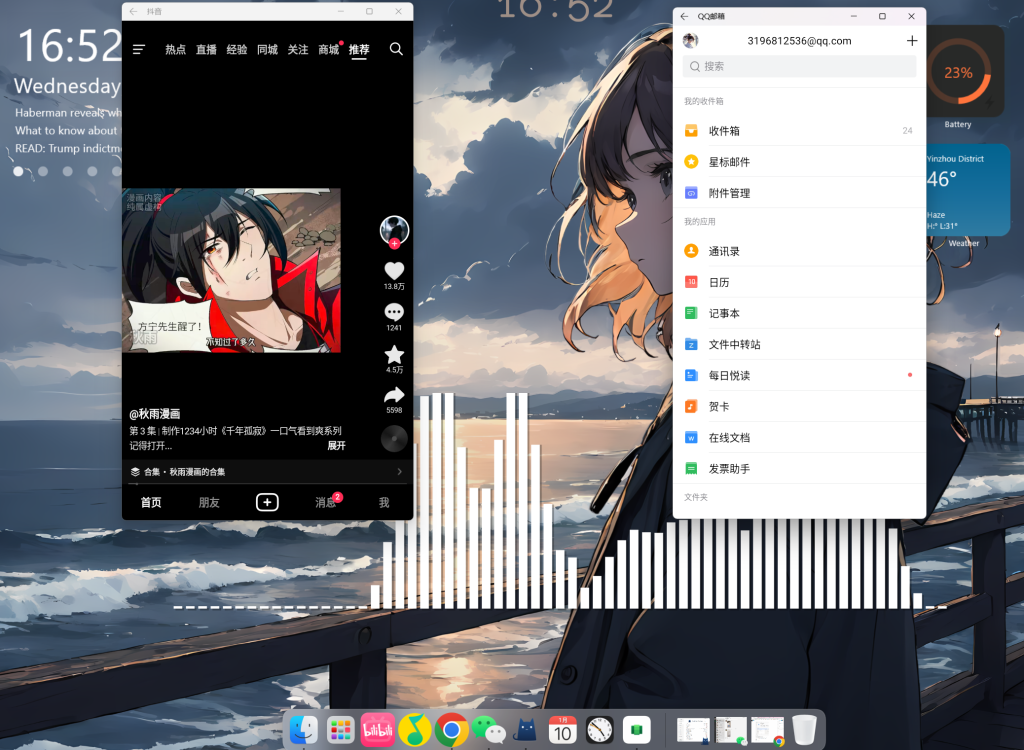The height and width of the screenshot is (750, 1024).
Task: Expand the 秋雨漫画 collection row
Action: click(267, 472)
